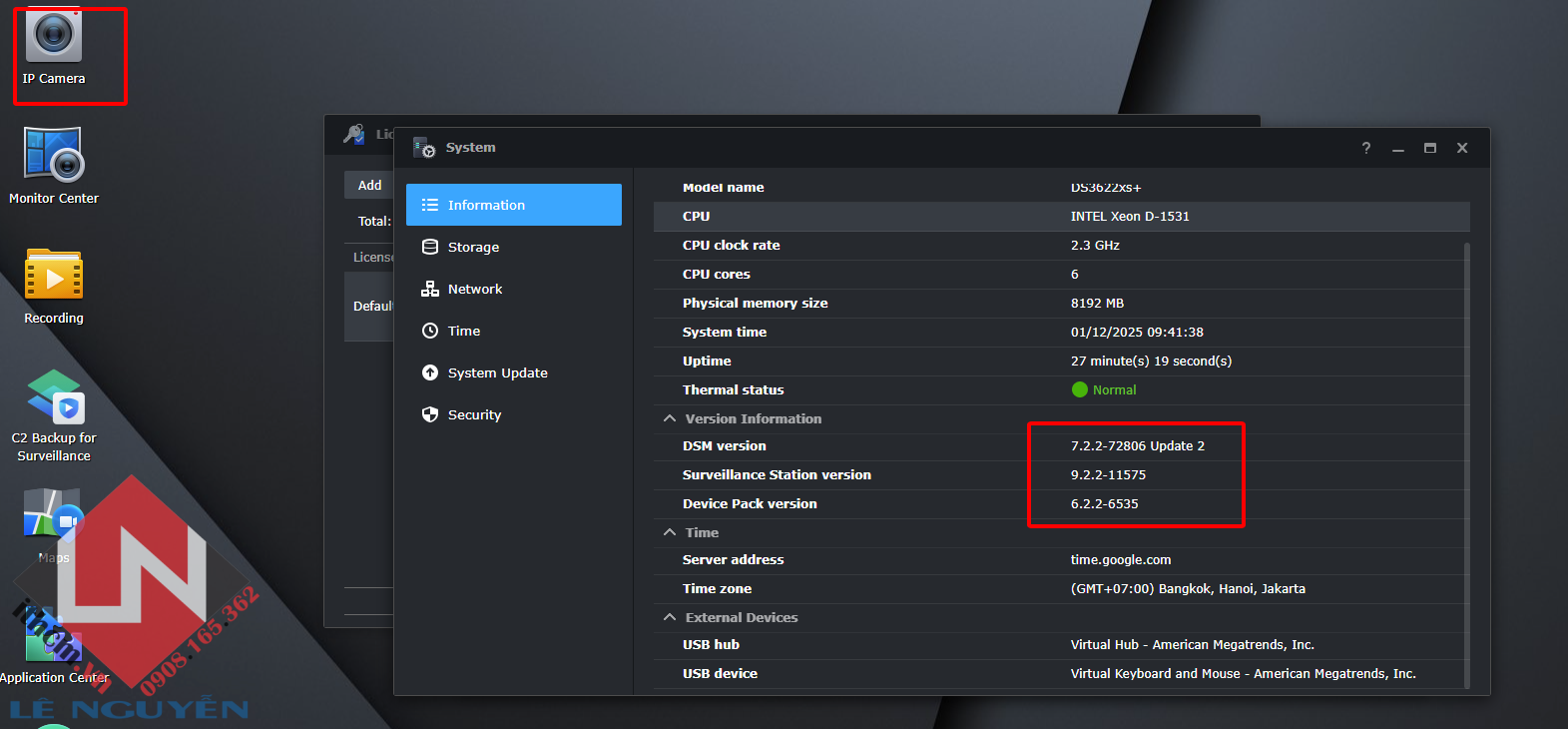Image resolution: width=1568 pixels, height=729 pixels.
Task: Click the System window vertical scrollbar
Action: (1466, 464)
